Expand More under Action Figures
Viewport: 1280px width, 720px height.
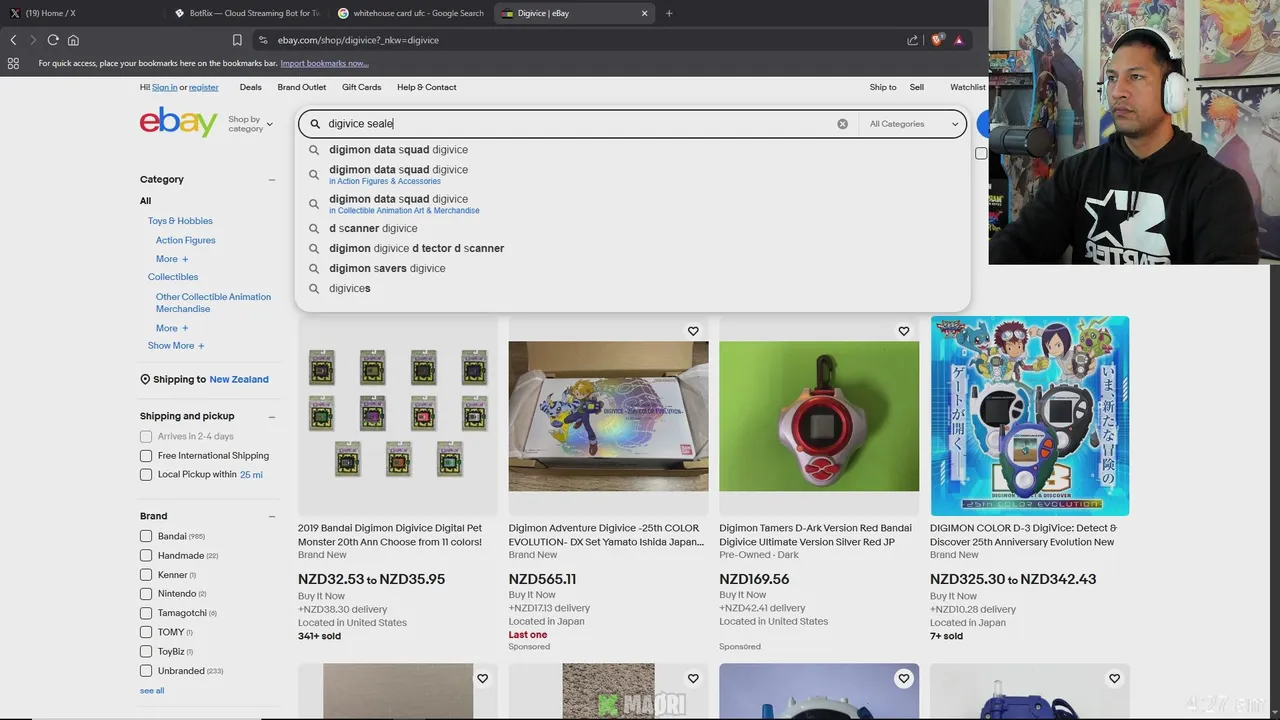tap(171, 259)
